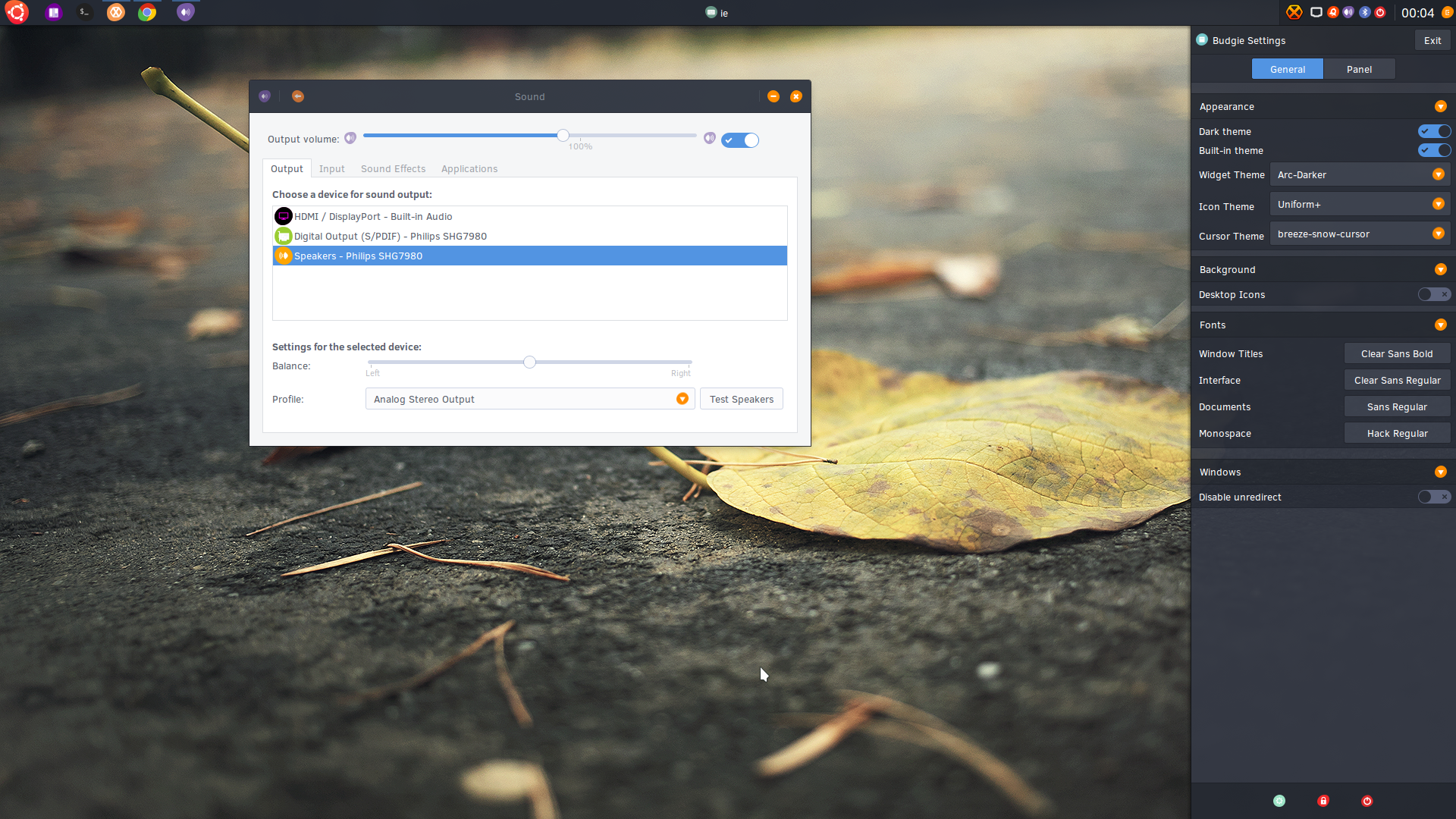
Task: Select the General tab in Budgie Settings
Action: (1288, 69)
